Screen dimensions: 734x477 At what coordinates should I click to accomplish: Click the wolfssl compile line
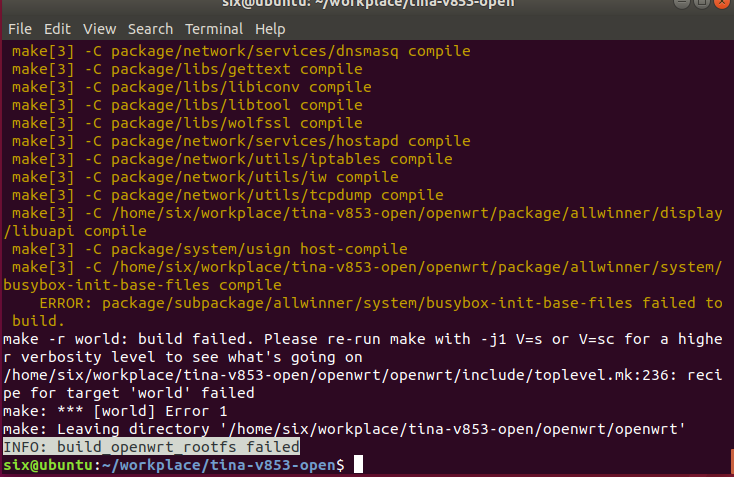pos(187,123)
